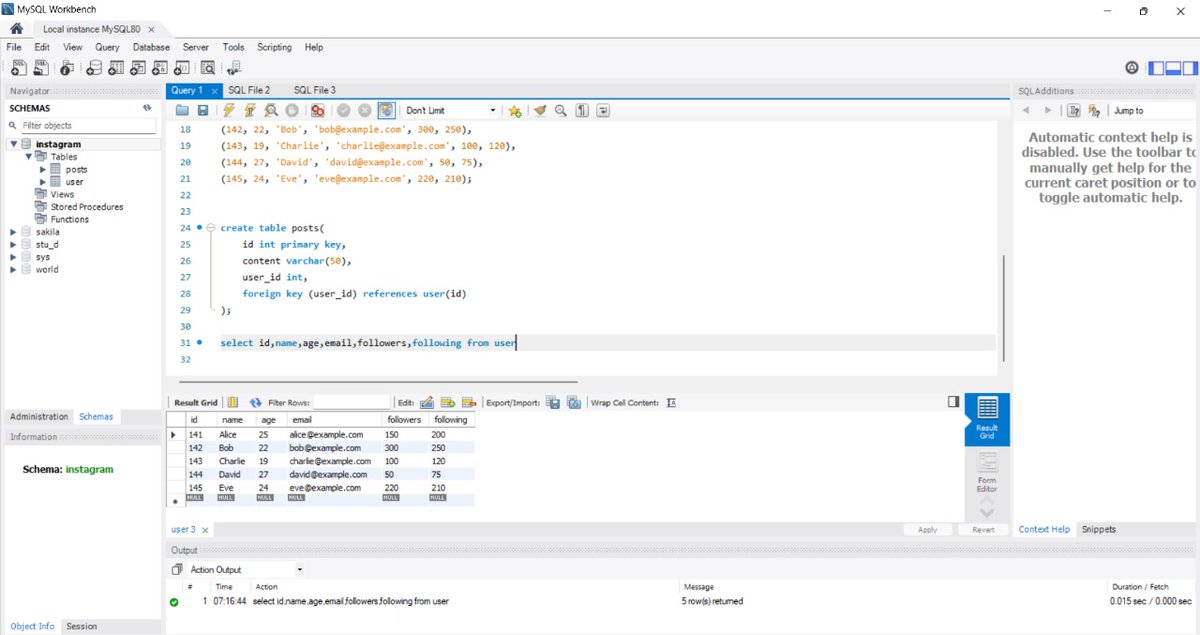Expand the stu_d schema
Viewport: 1200px width, 635px height.
[x=14, y=244]
